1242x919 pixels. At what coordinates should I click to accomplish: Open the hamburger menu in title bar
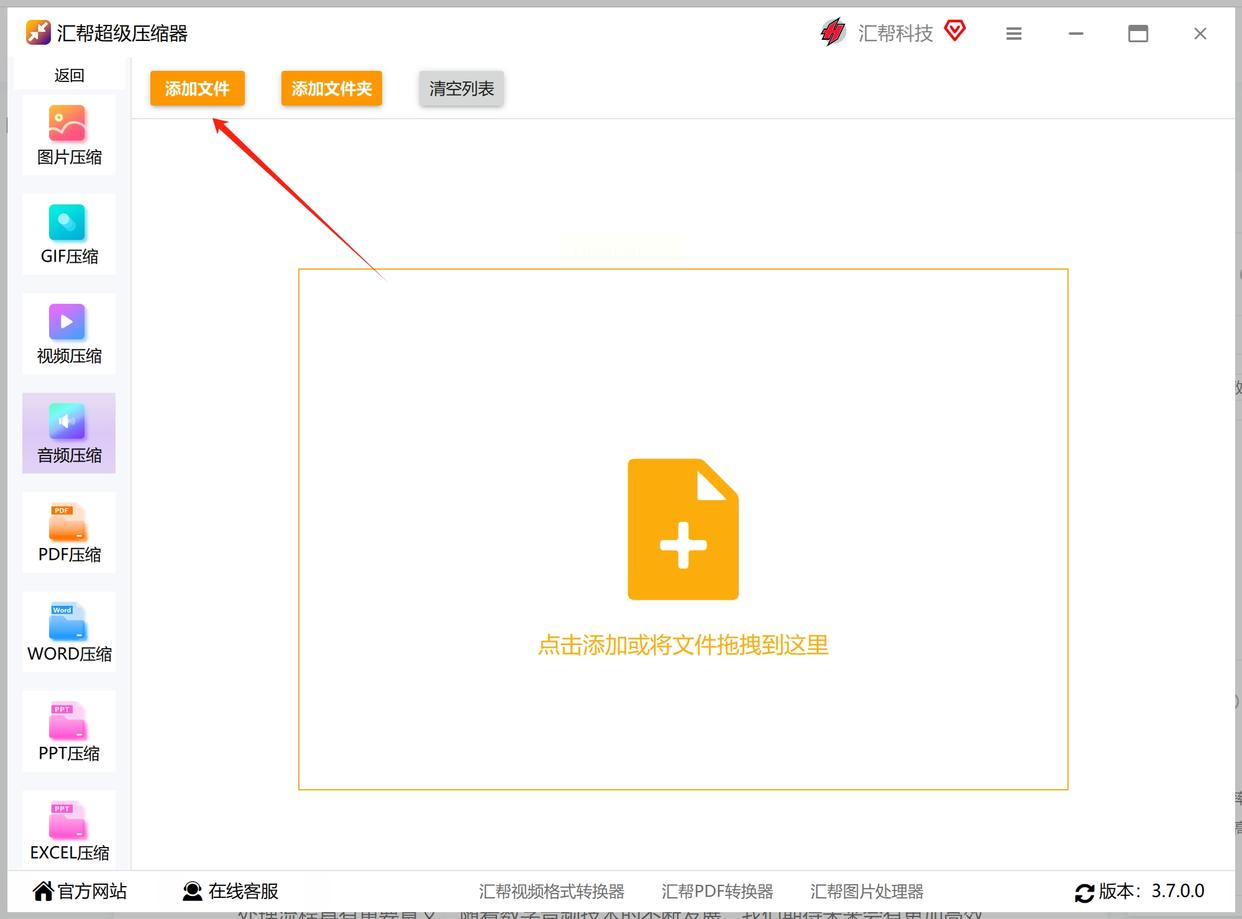[x=1014, y=34]
